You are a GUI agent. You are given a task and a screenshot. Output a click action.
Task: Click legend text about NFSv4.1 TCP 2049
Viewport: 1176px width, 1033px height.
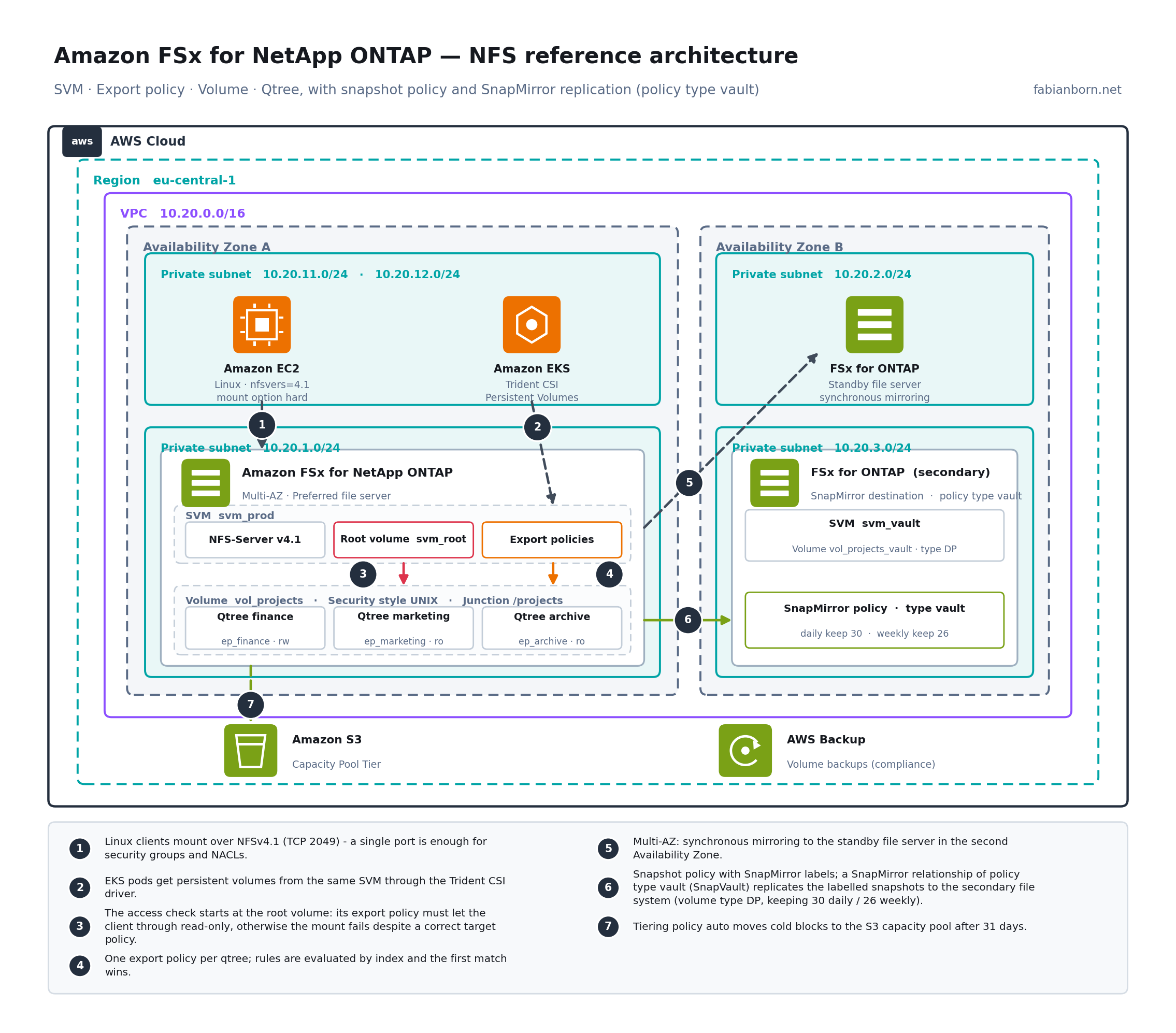(x=296, y=848)
